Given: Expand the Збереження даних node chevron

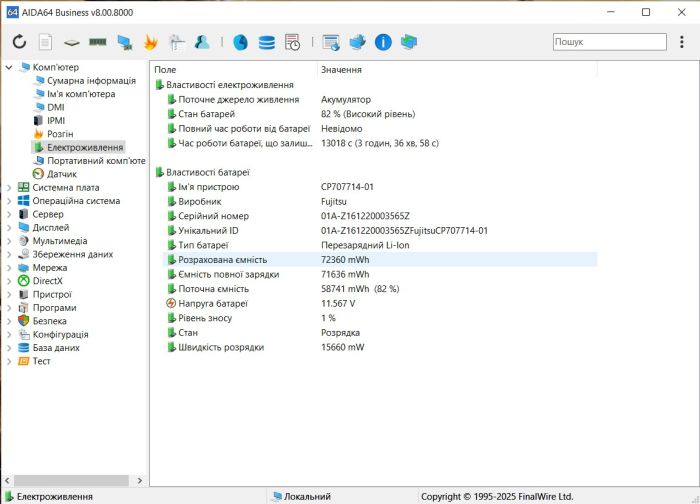Looking at the screenshot, I should (9, 254).
